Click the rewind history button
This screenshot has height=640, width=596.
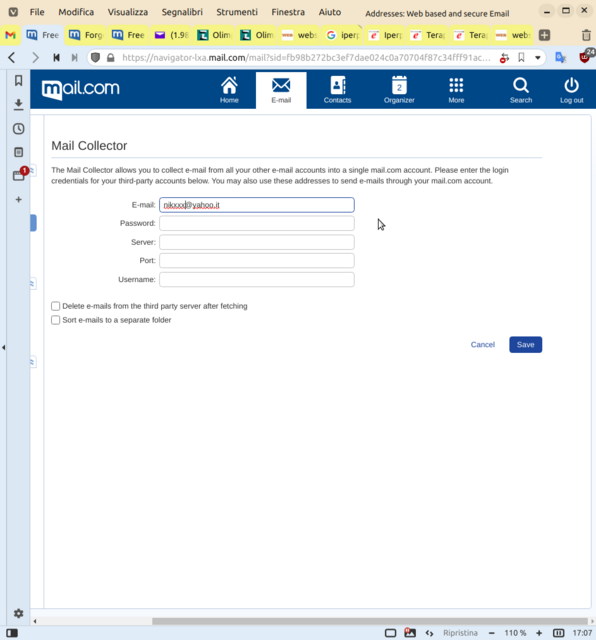coord(56,58)
